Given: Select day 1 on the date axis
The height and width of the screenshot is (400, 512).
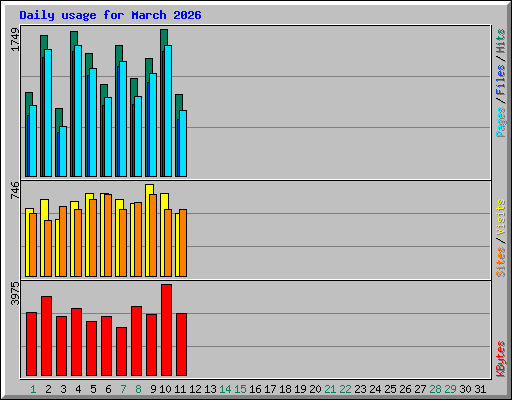Looking at the screenshot, I should tap(33, 389).
